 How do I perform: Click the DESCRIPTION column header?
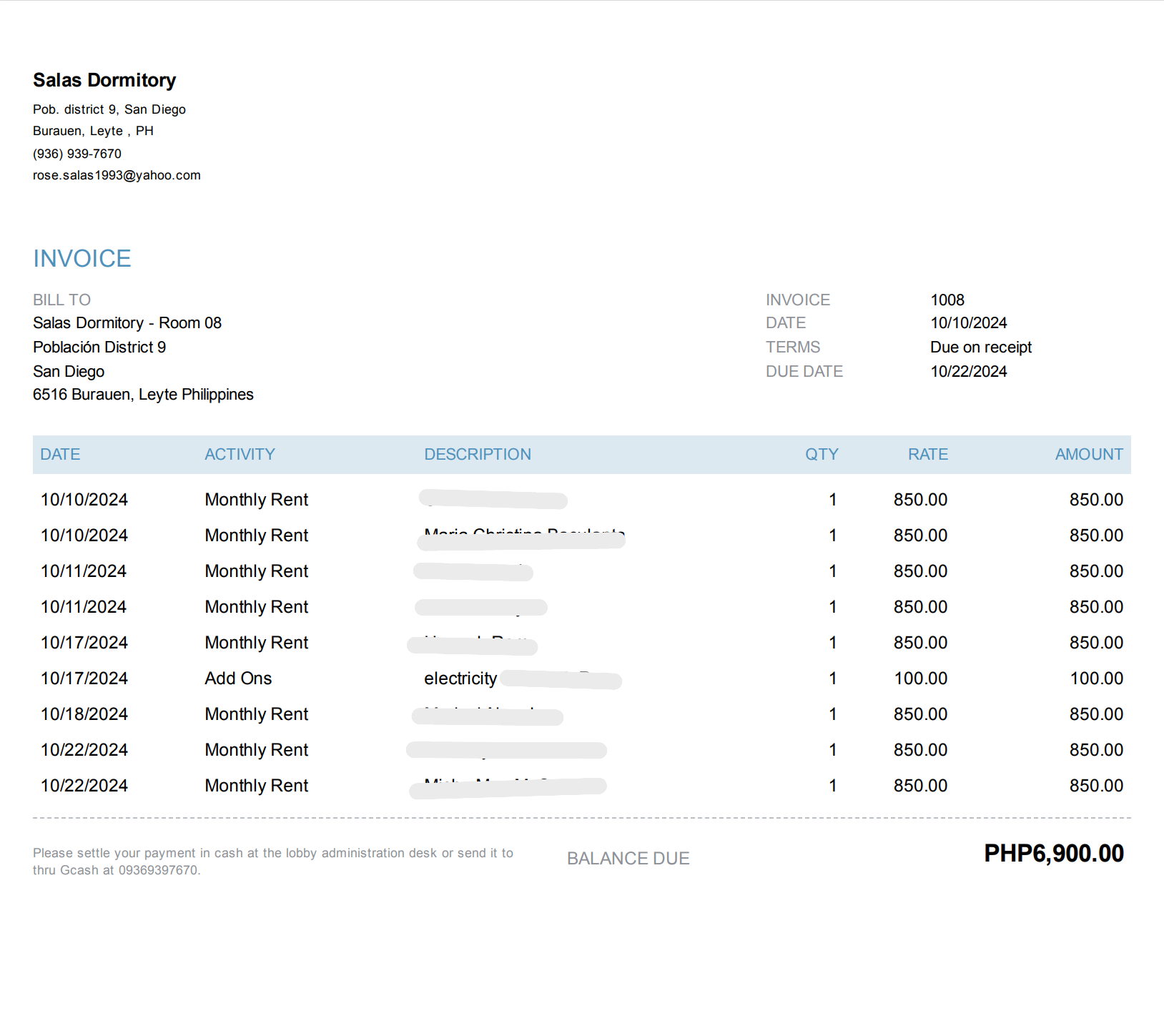point(478,454)
